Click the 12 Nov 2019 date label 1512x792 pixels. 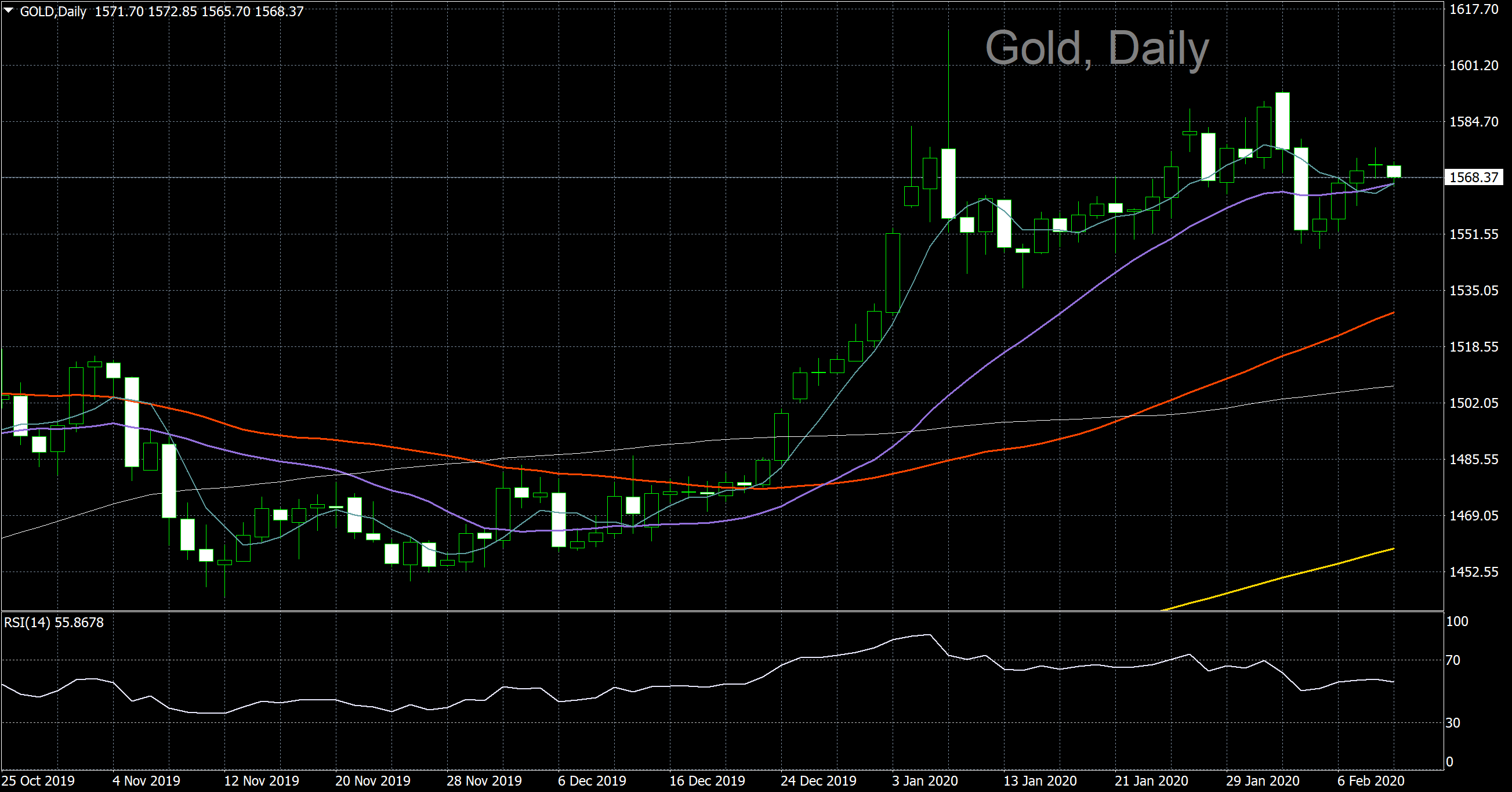point(261,781)
